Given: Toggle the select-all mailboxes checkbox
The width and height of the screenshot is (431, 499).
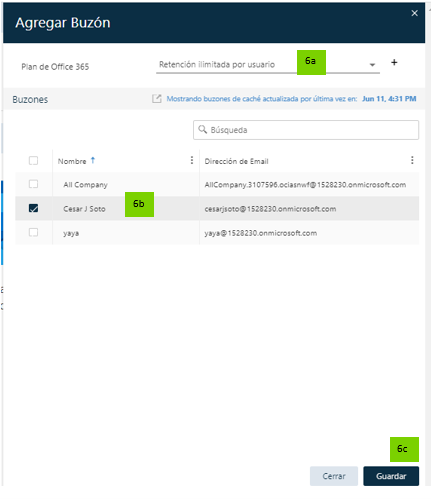Looking at the screenshot, I should click(33, 161).
